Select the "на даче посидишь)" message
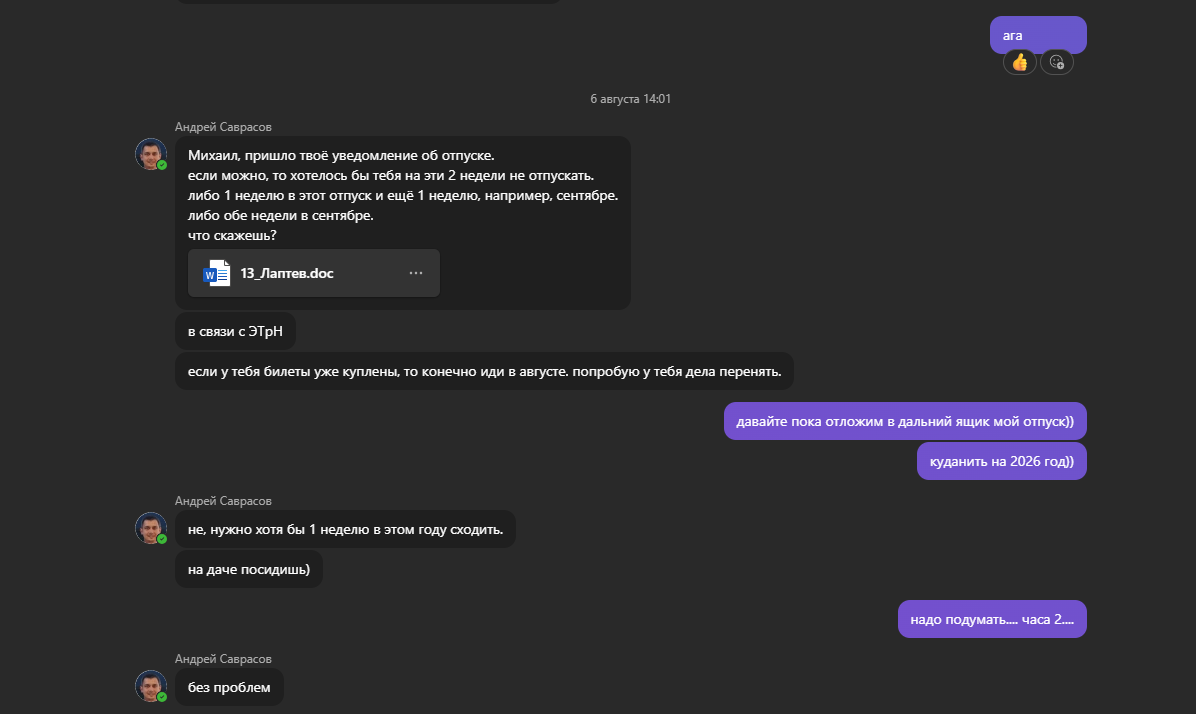Viewport: 1196px width, 714px height. point(248,569)
